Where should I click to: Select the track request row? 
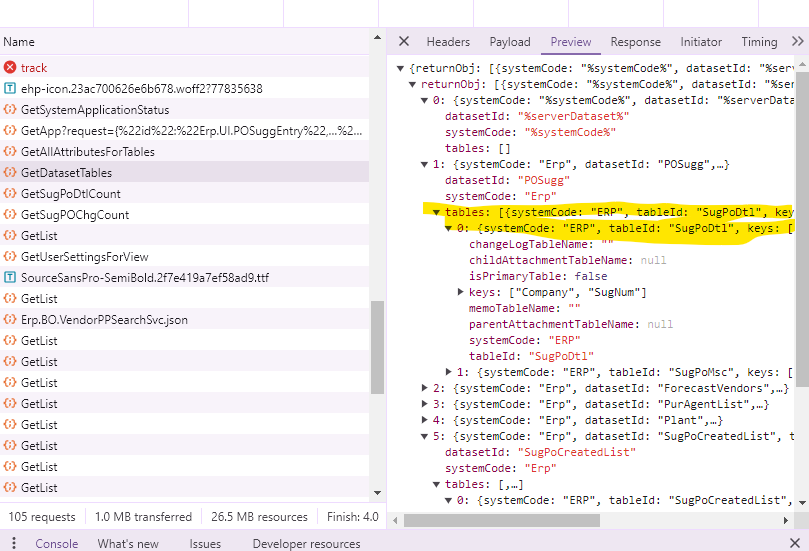(x=184, y=68)
